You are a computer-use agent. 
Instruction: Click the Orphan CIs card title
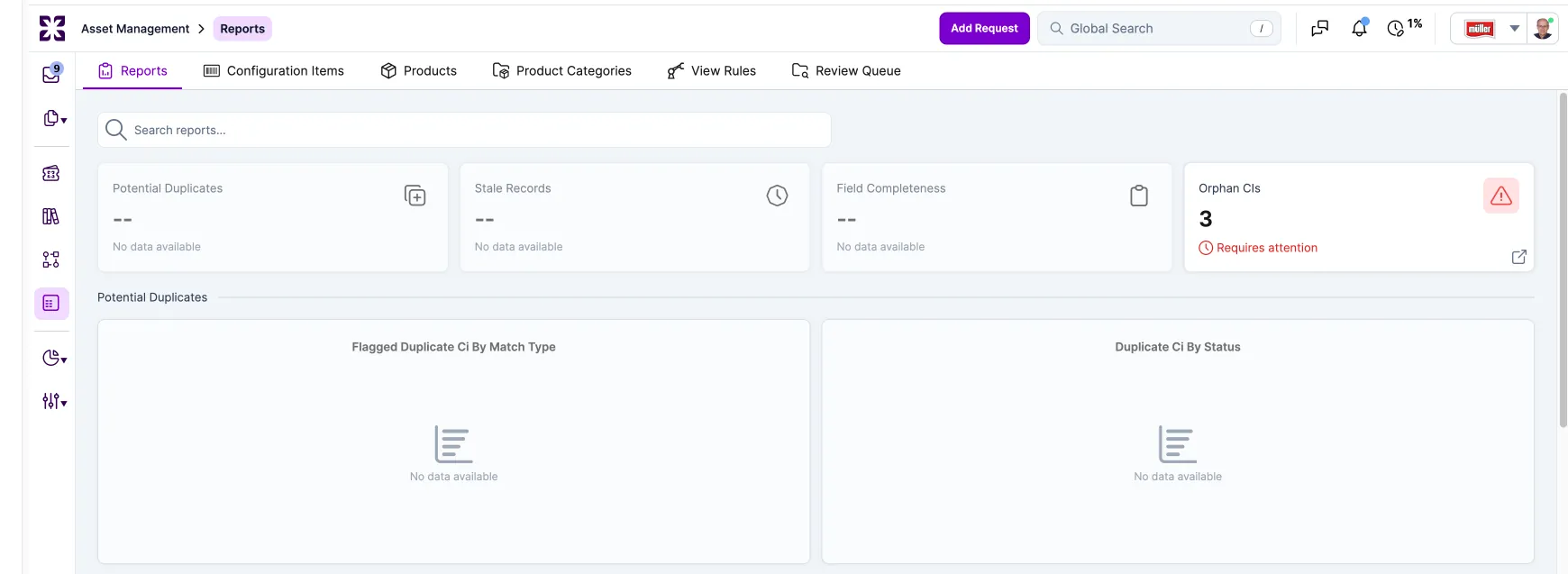(1229, 188)
